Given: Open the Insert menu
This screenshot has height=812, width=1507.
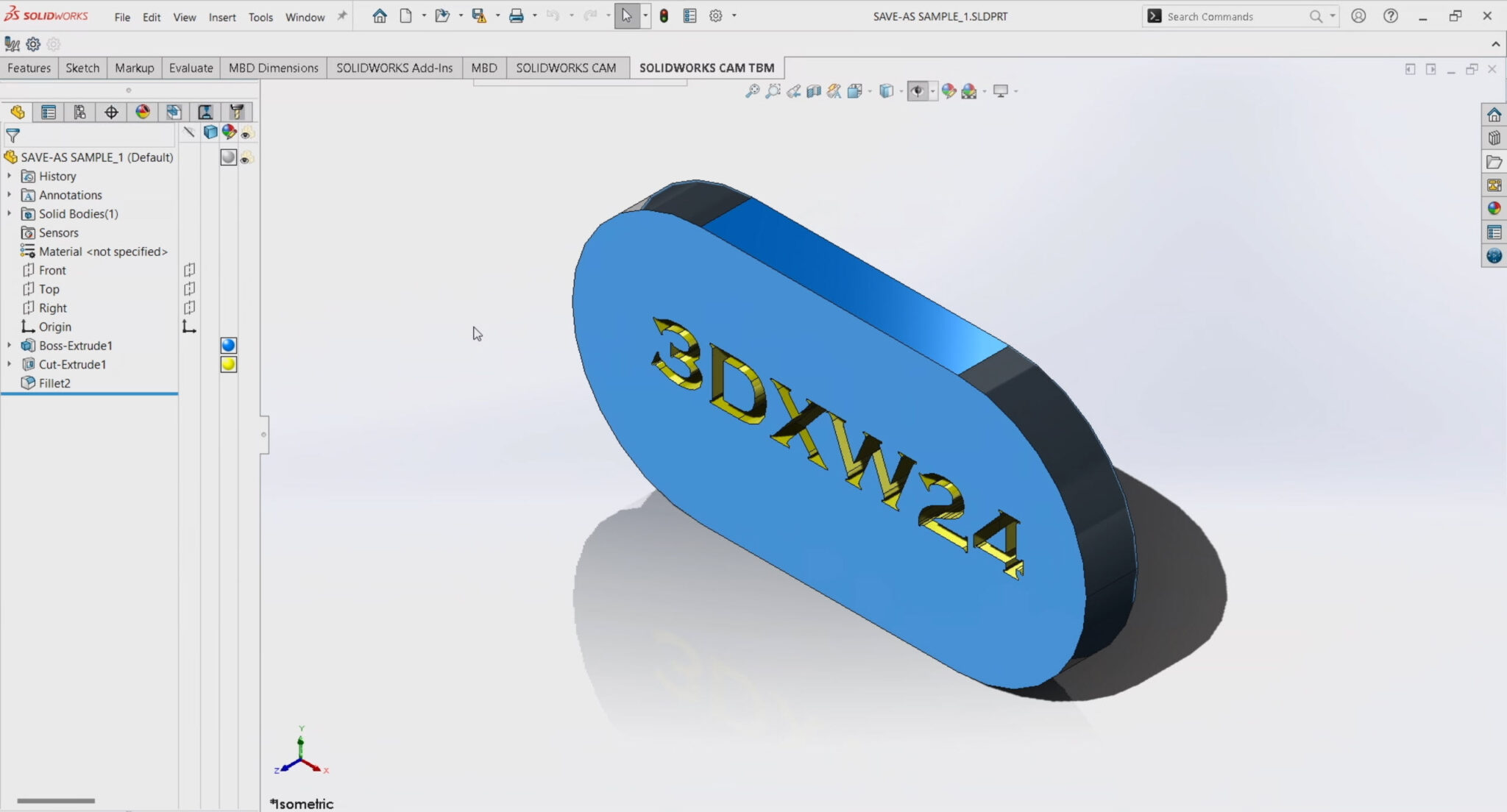Looking at the screenshot, I should point(223,16).
